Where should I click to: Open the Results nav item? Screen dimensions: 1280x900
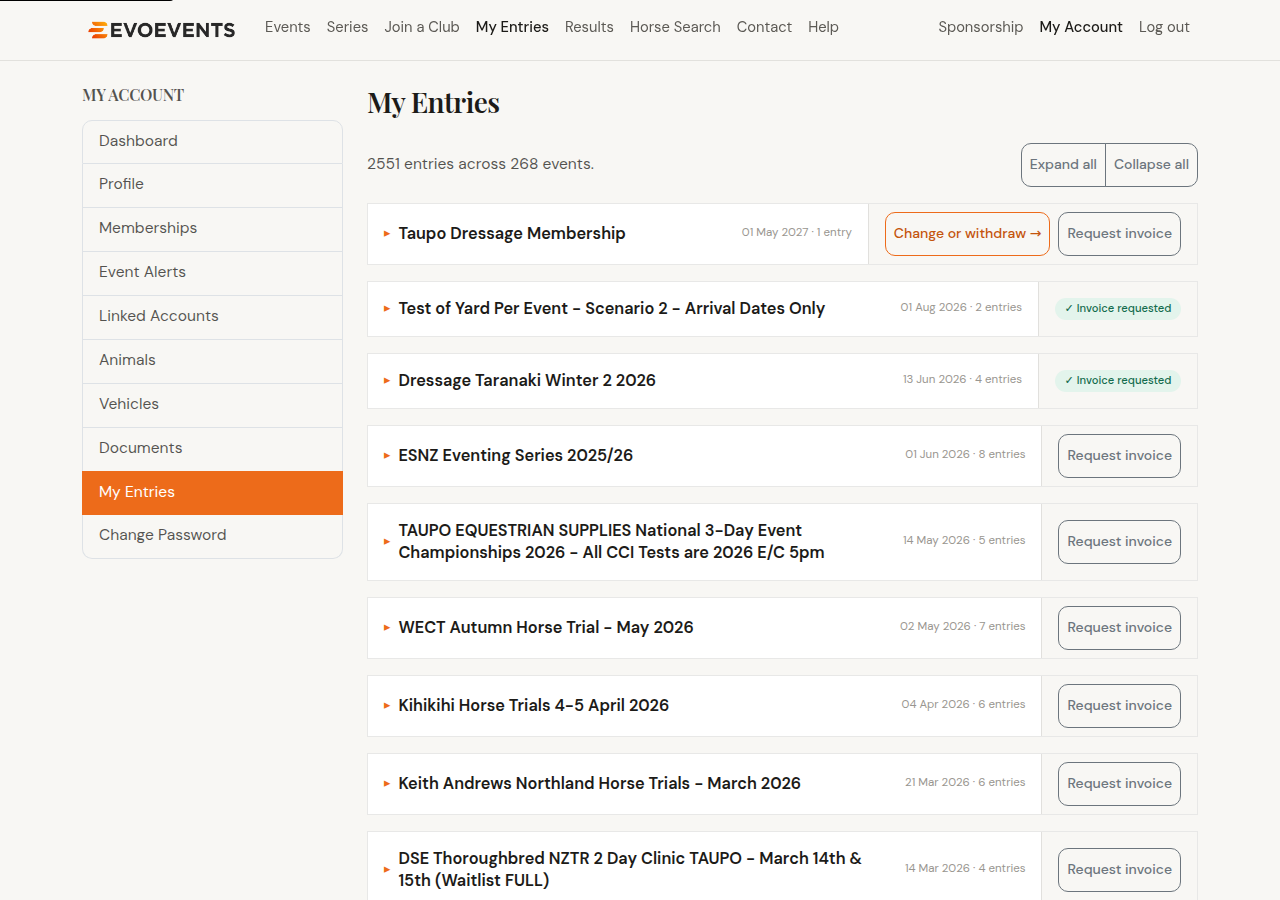coord(589,27)
